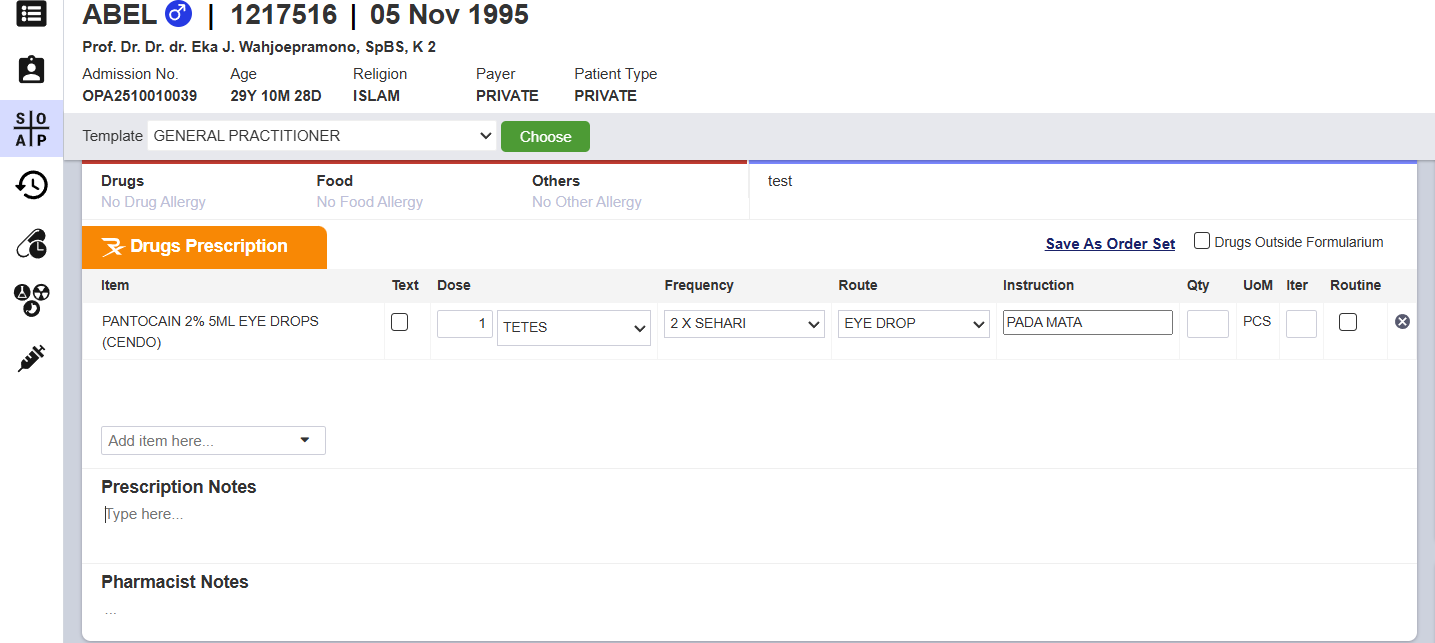The width and height of the screenshot is (1435, 643).
Task: Open the Template dropdown General Practitioner
Action: pos(322,136)
